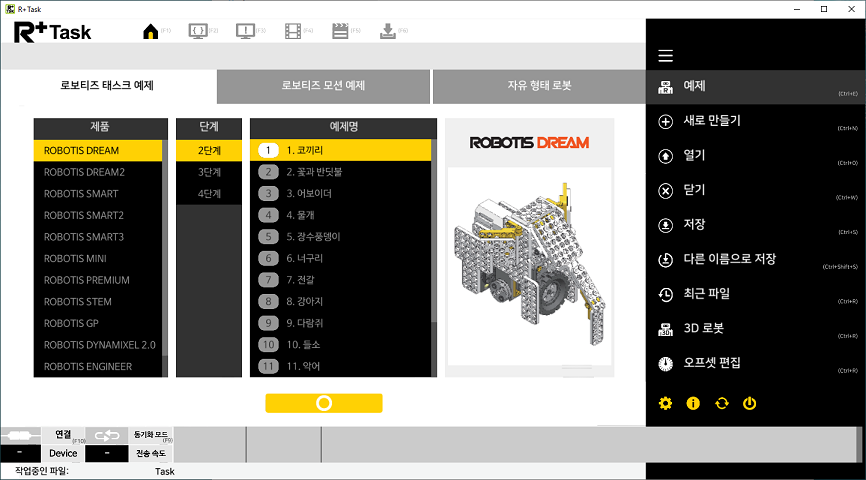Collapse the hamburger side menu
Viewport: 866px width, 480px height.
(666, 56)
